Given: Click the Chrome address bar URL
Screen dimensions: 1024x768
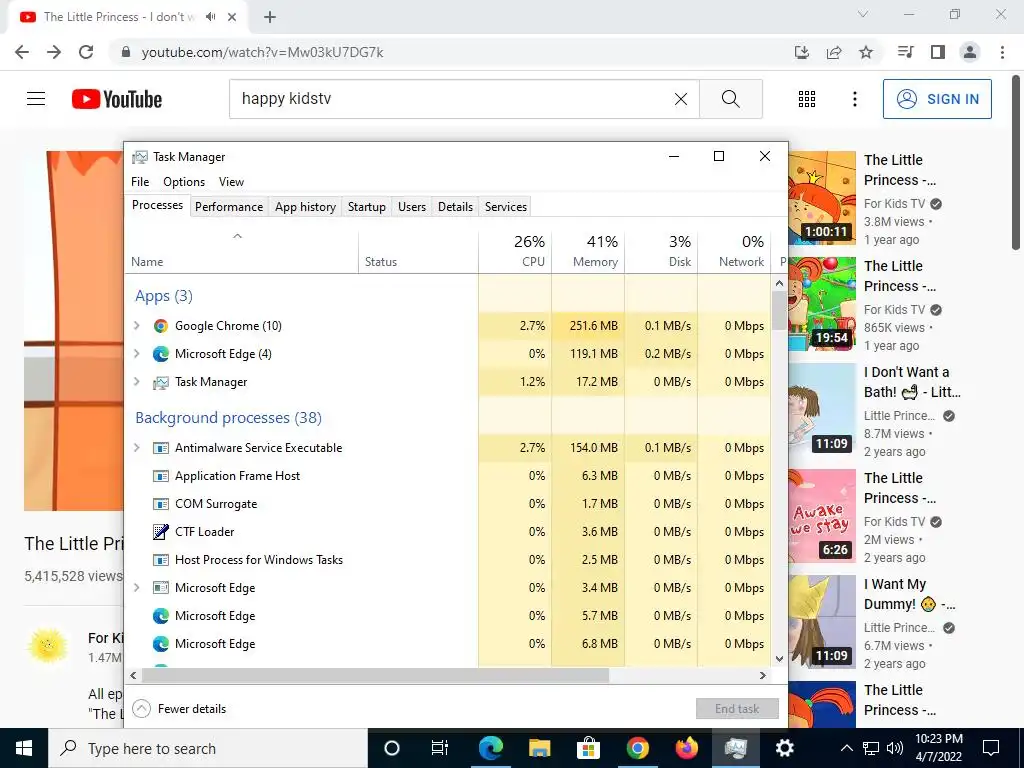Looking at the screenshot, I should coord(263,52).
